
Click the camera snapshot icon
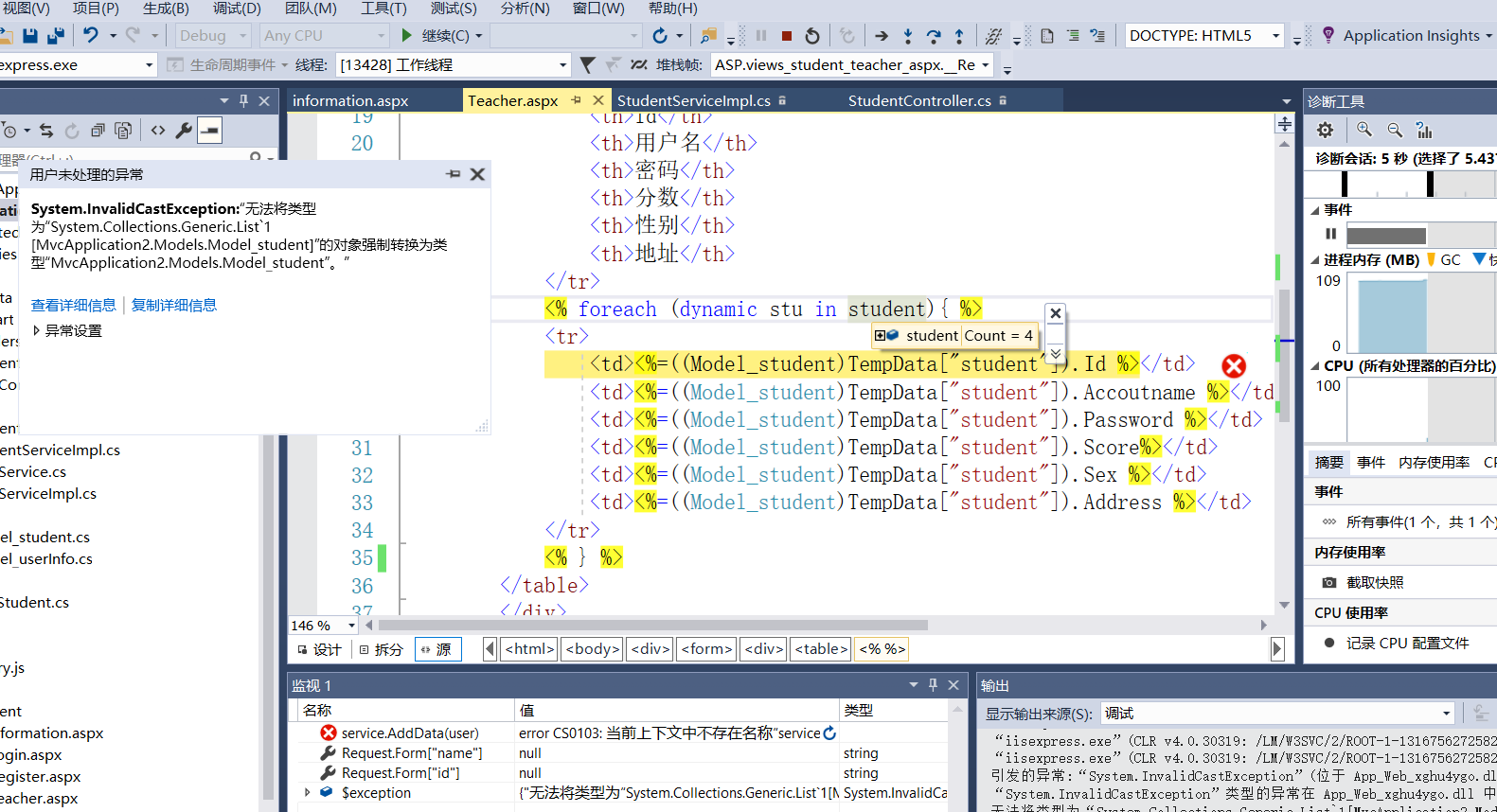click(1329, 582)
